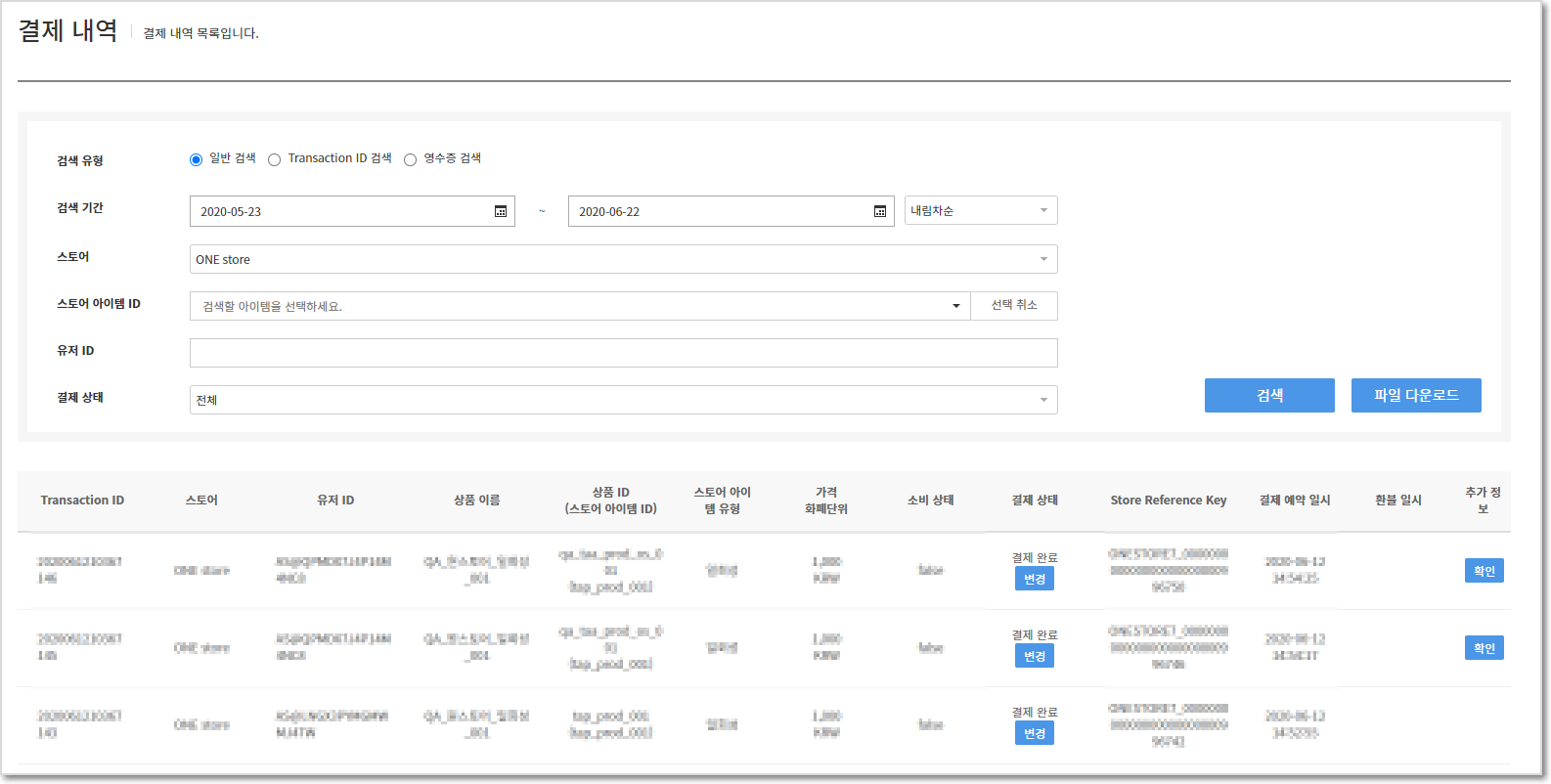Screen dimensions: 1551x784
Task: Click the 상품 이름 column header
Action: tap(477, 501)
